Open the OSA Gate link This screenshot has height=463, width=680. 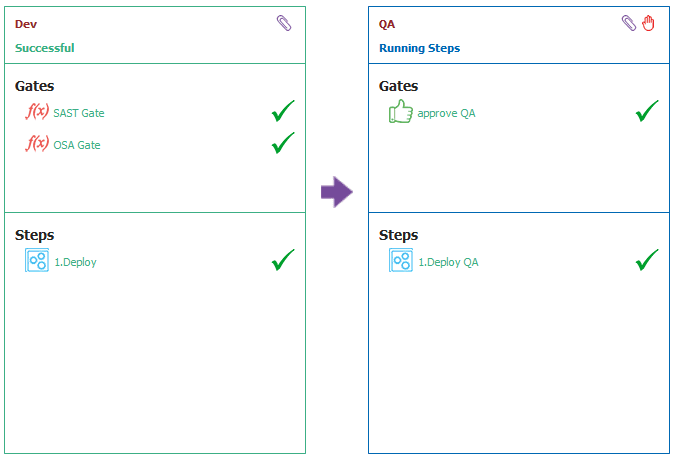click(77, 145)
